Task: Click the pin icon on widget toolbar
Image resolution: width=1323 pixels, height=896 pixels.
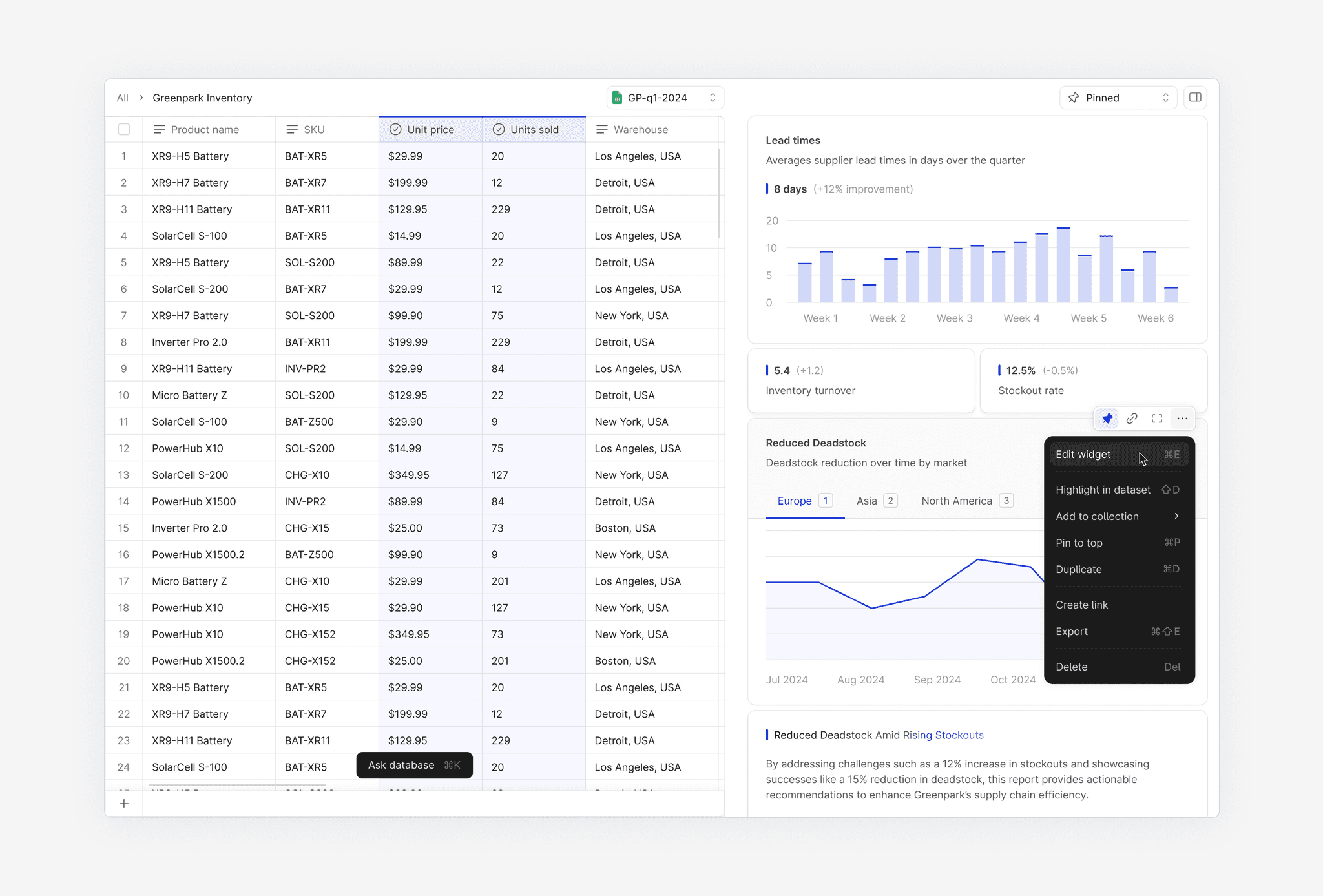Action: [1107, 419]
